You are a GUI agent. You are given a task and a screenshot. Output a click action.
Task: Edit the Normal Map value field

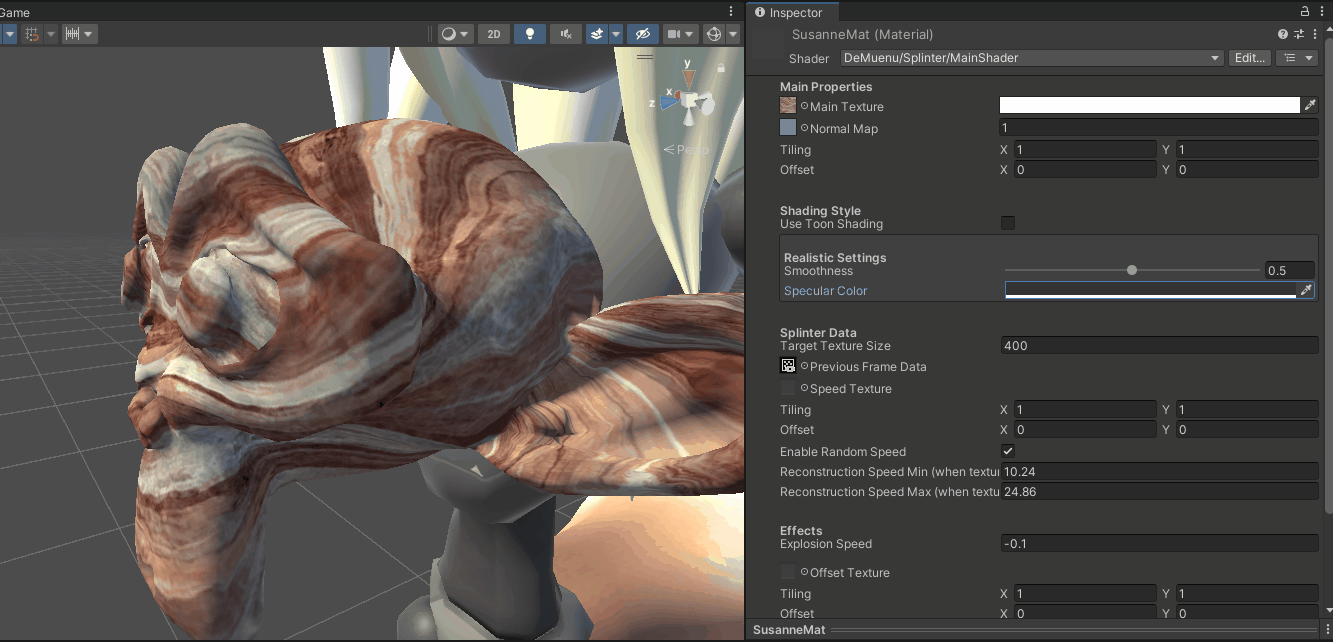pos(1159,128)
